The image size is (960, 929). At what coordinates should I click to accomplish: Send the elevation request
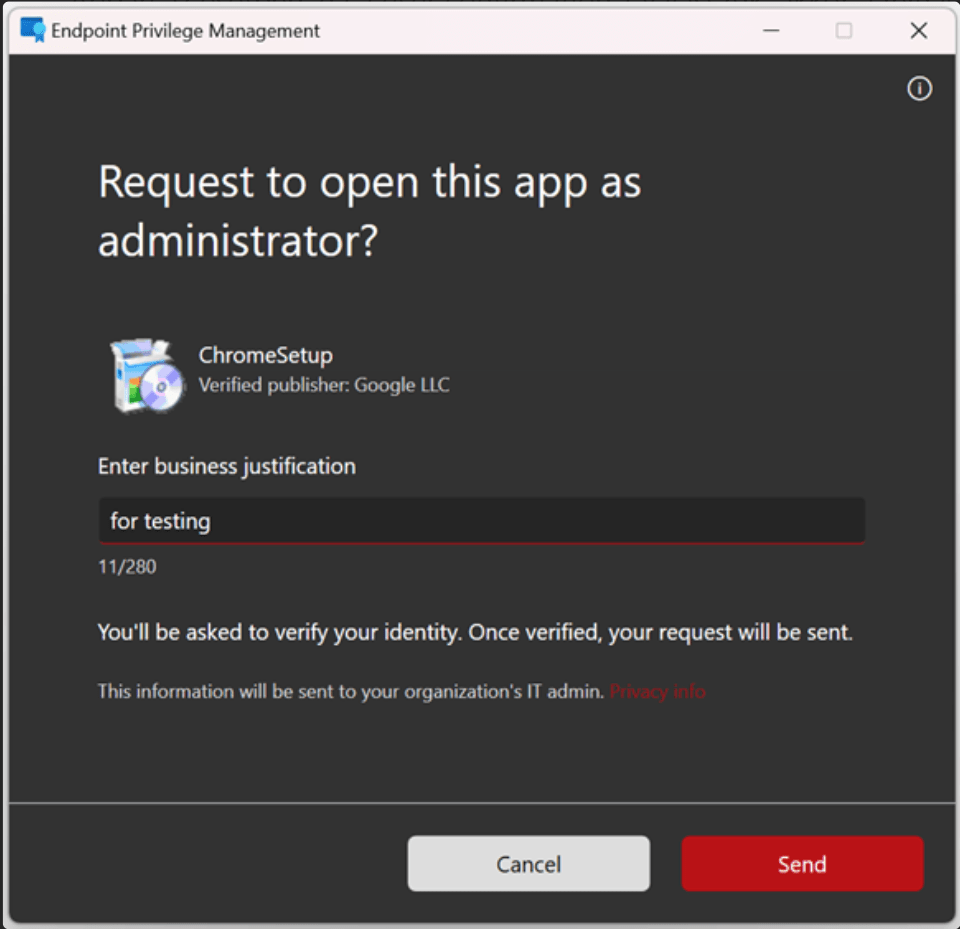coord(802,864)
